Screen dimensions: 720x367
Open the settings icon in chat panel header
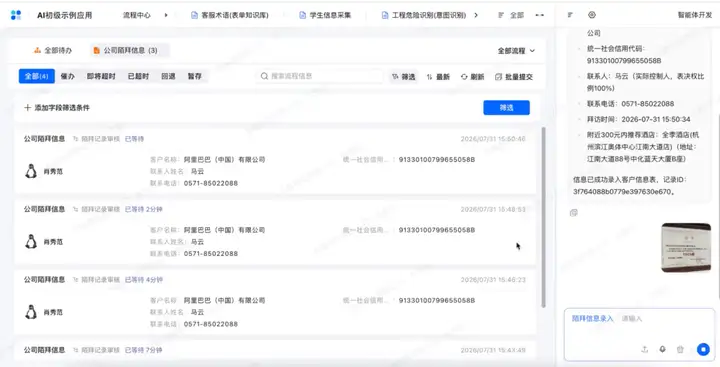[x=592, y=15]
